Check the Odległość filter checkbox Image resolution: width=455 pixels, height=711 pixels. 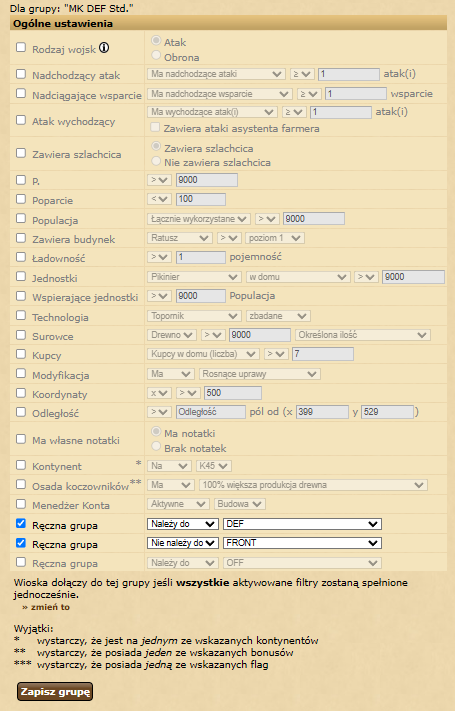click(21, 412)
